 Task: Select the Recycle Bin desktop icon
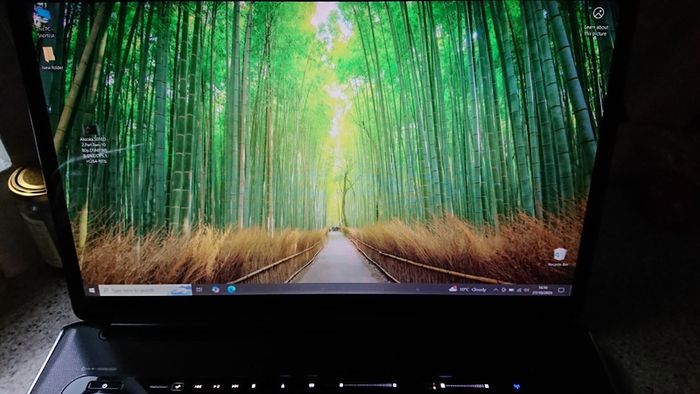(x=558, y=257)
